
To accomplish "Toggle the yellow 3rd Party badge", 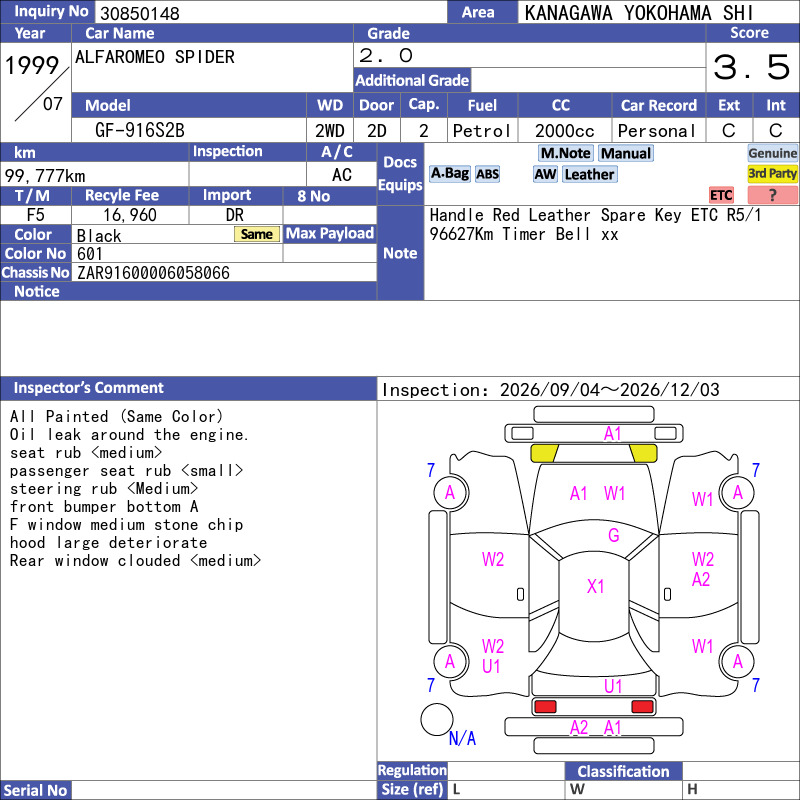I will (772, 173).
